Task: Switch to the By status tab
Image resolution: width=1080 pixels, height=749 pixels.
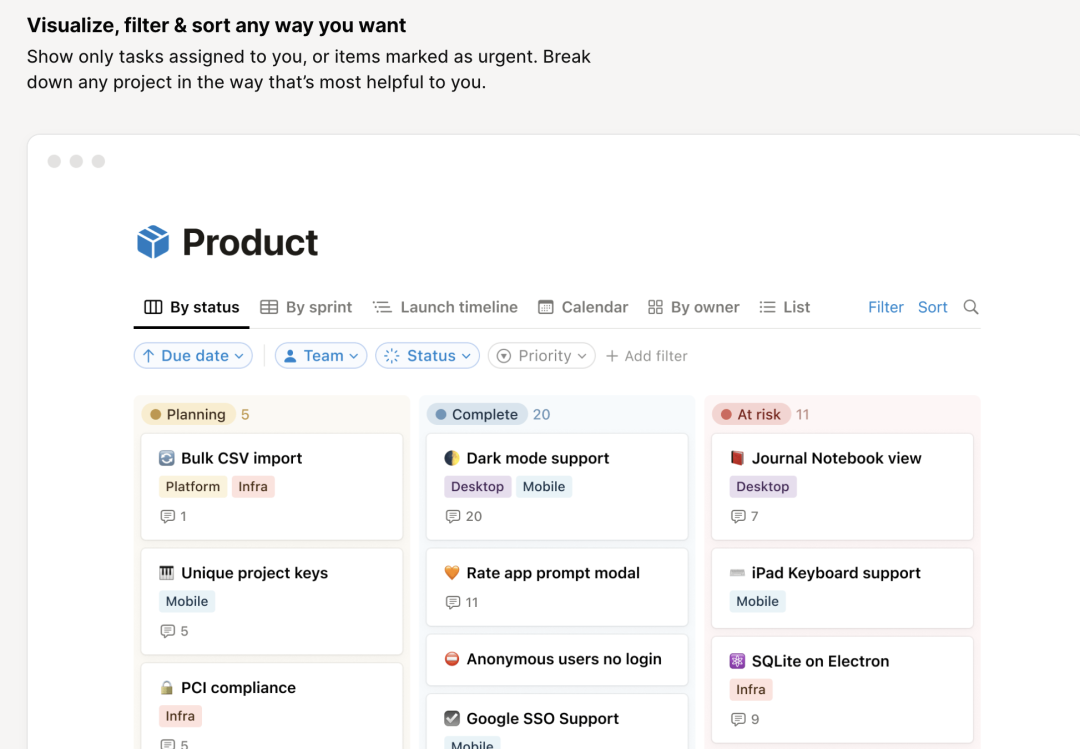Action: (191, 307)
